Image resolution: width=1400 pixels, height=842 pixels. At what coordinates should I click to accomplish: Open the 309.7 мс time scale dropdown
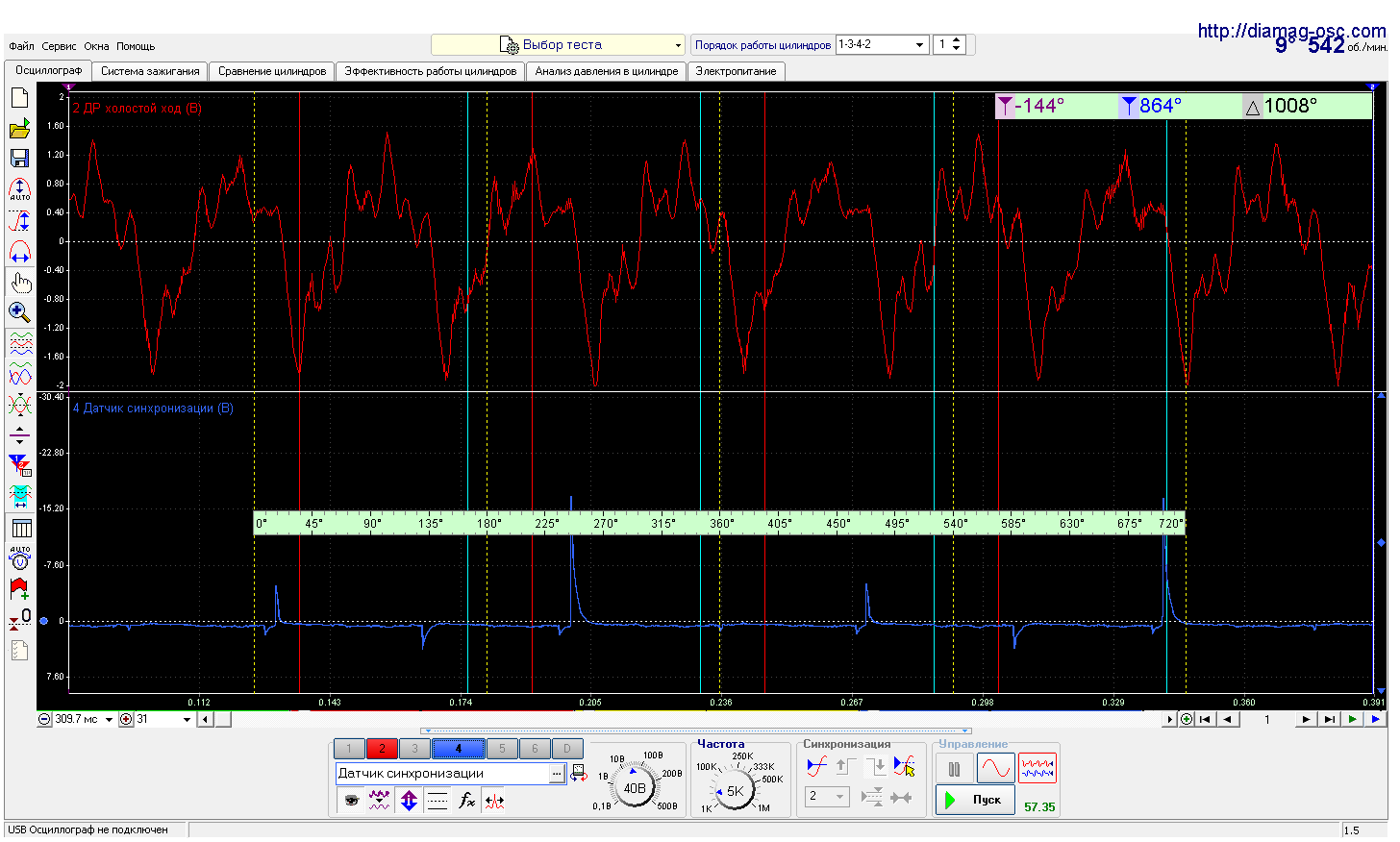[x=109, y=719]
